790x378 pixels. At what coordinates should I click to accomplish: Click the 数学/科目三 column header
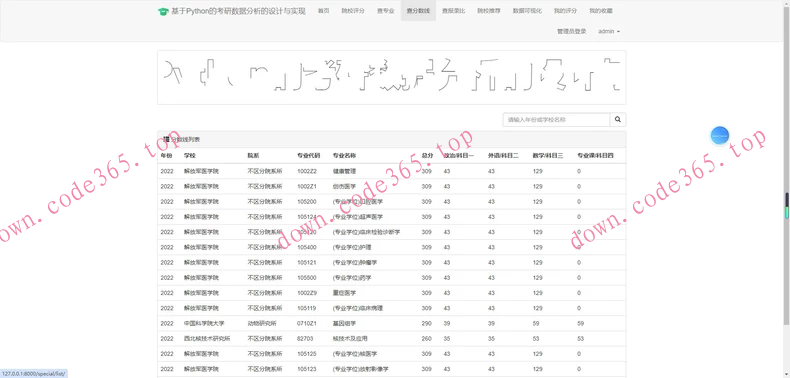pyautogui.click(x=548, y=156)
